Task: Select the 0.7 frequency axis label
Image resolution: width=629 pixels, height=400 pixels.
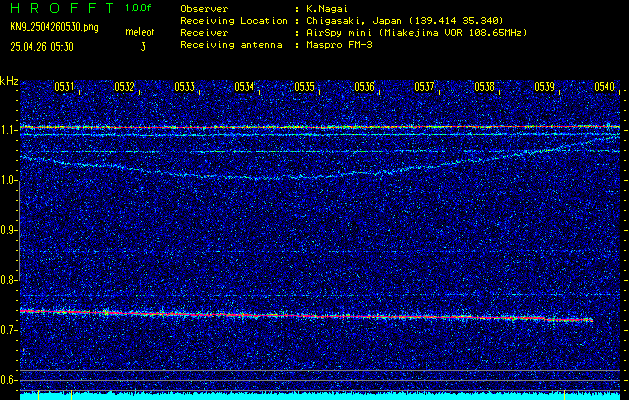Action: pos(7,330)
